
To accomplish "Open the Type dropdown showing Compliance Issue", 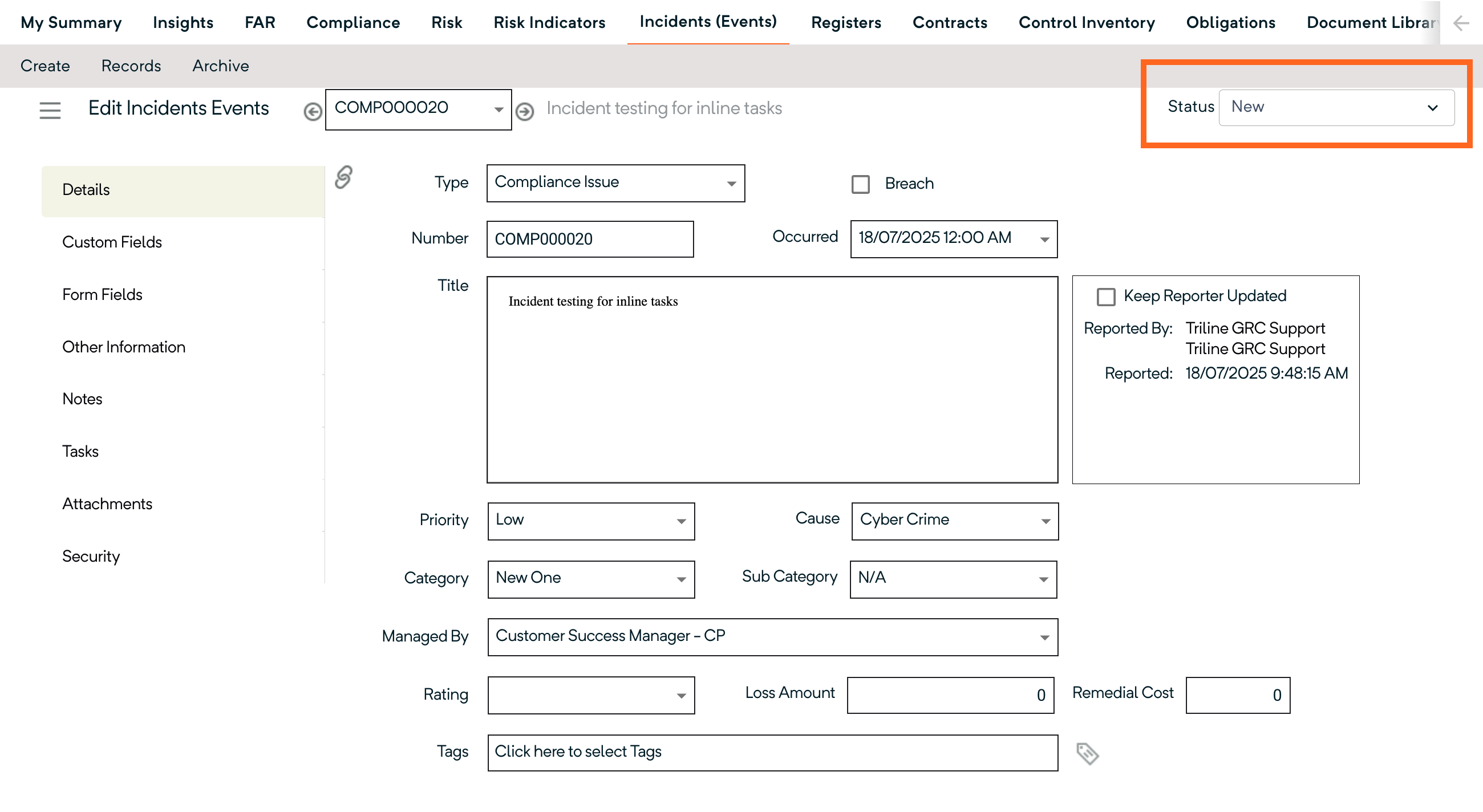I will coord(615,183).
